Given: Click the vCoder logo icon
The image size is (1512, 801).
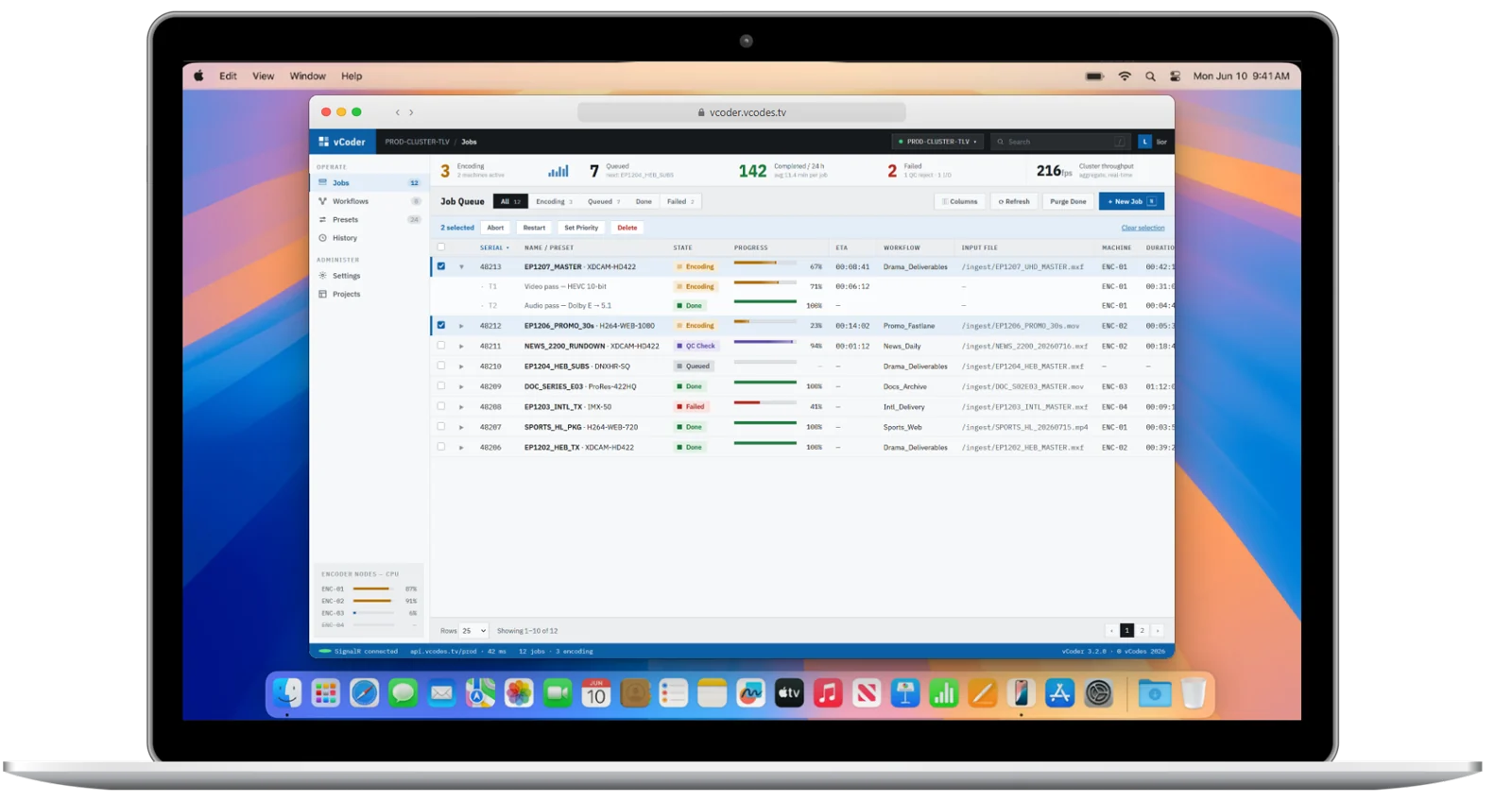Looking at the screenshot, I should coord(324,142).
